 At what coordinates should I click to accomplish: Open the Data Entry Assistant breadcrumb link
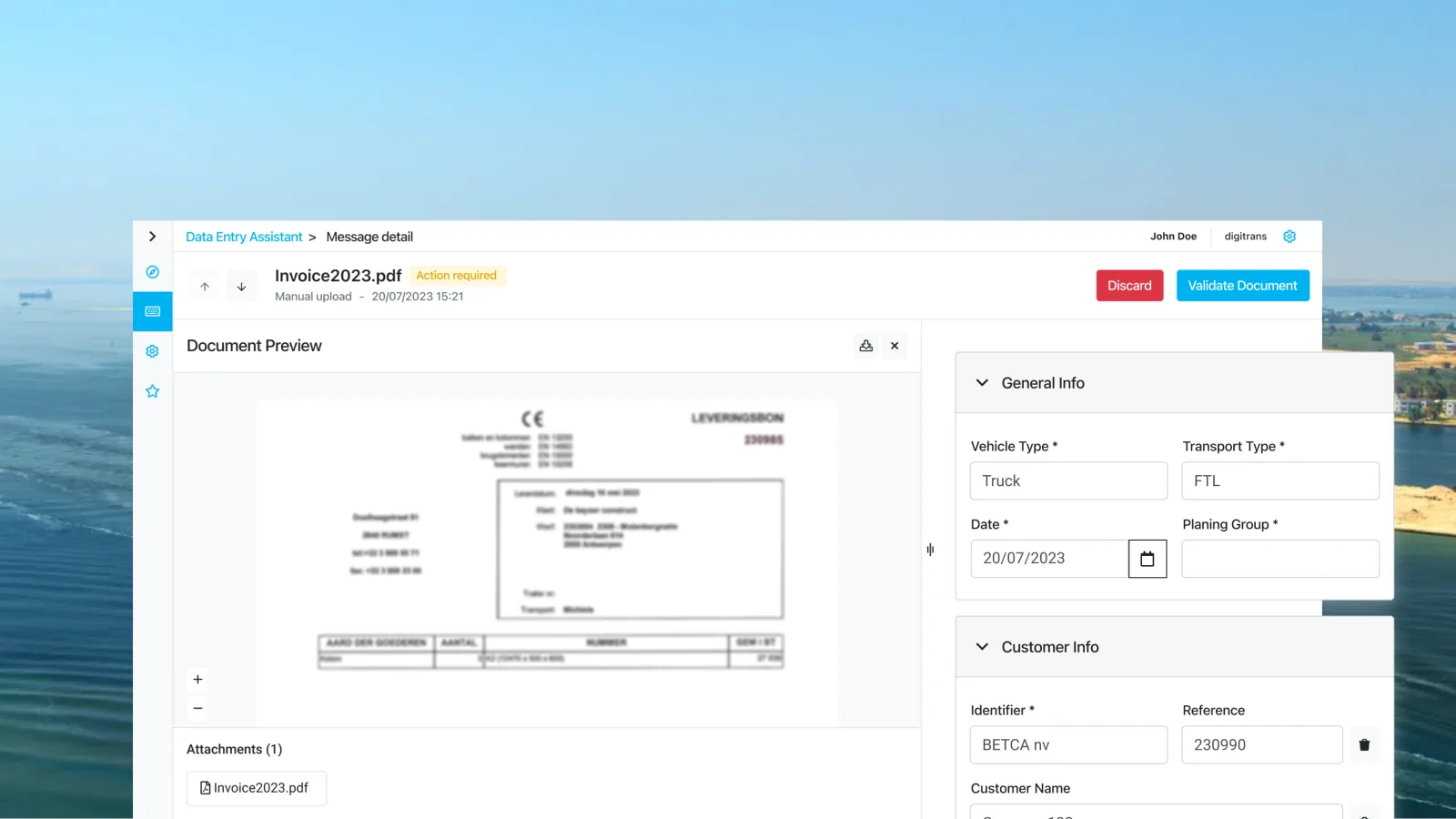point(244,237)
